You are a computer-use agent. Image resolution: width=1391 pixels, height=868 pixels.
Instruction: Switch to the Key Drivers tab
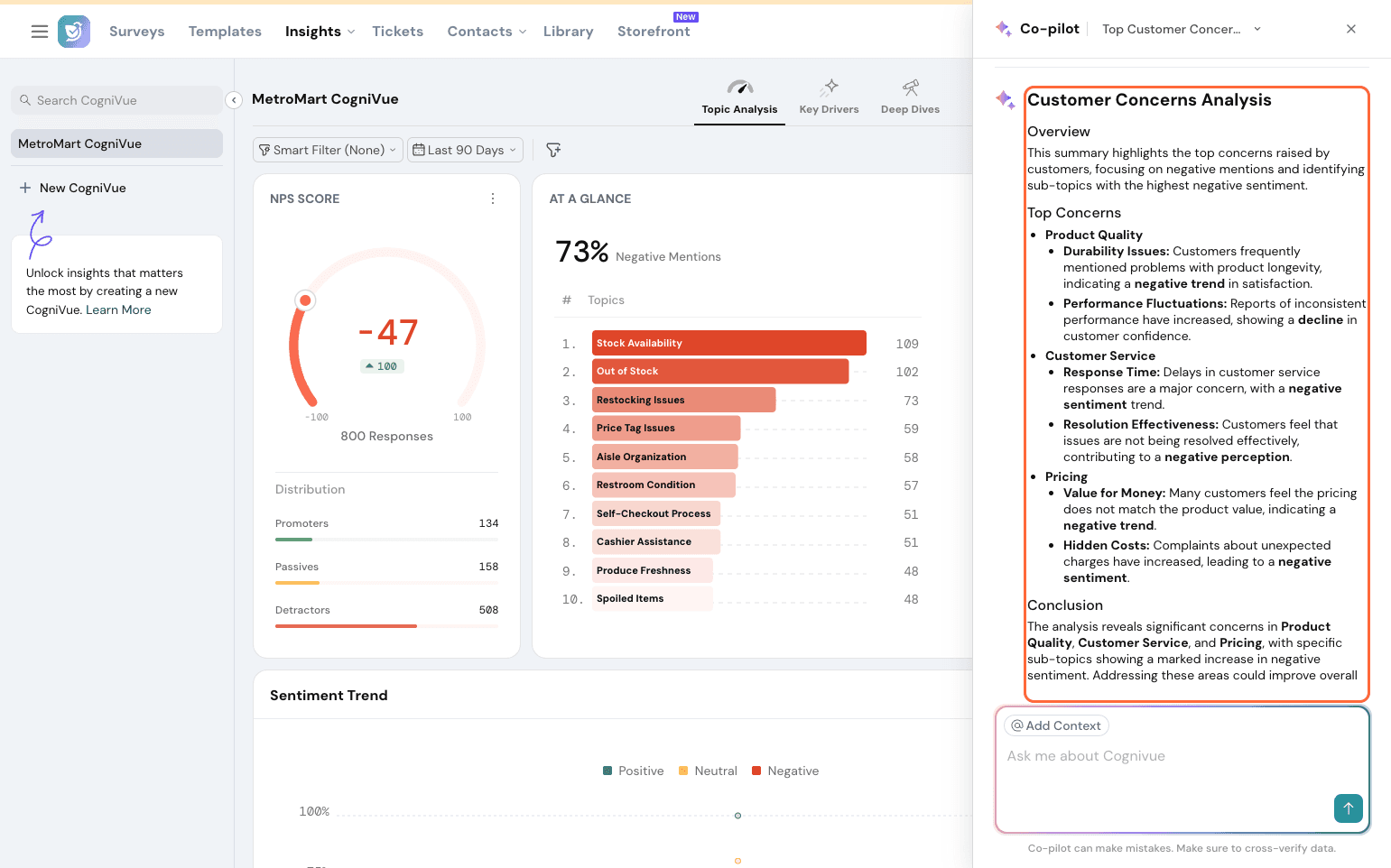(829, 97)
